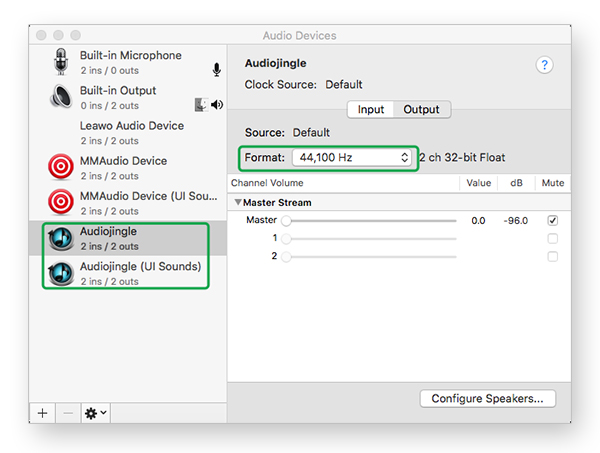Click the Configure Speakers... button

tap(488, 399)
